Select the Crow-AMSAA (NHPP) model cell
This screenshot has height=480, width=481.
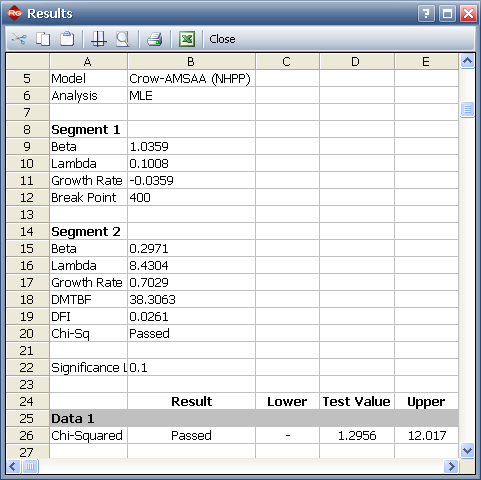(191, 79)
